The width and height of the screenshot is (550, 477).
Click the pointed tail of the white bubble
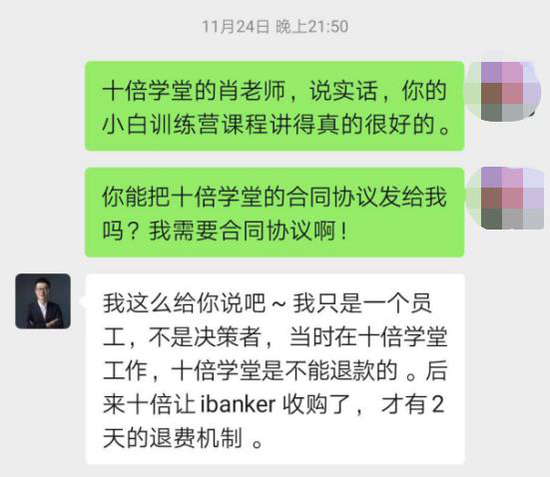[x=83, y=301]
